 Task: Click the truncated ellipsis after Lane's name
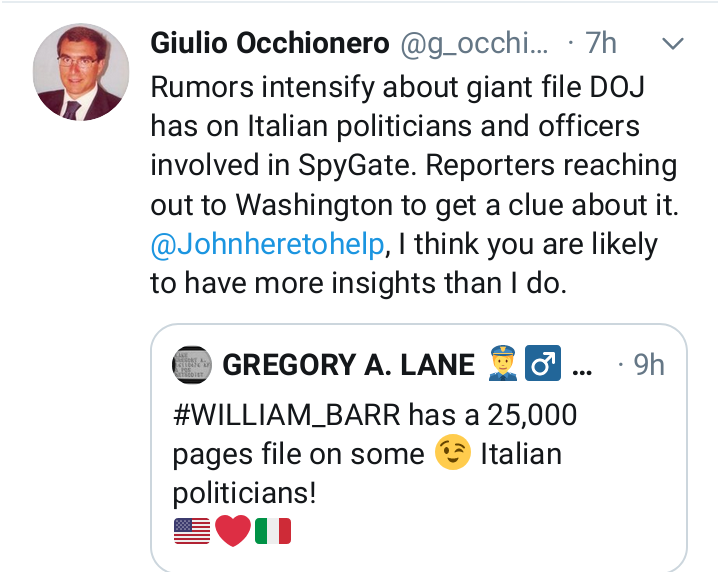click(582, 367)
